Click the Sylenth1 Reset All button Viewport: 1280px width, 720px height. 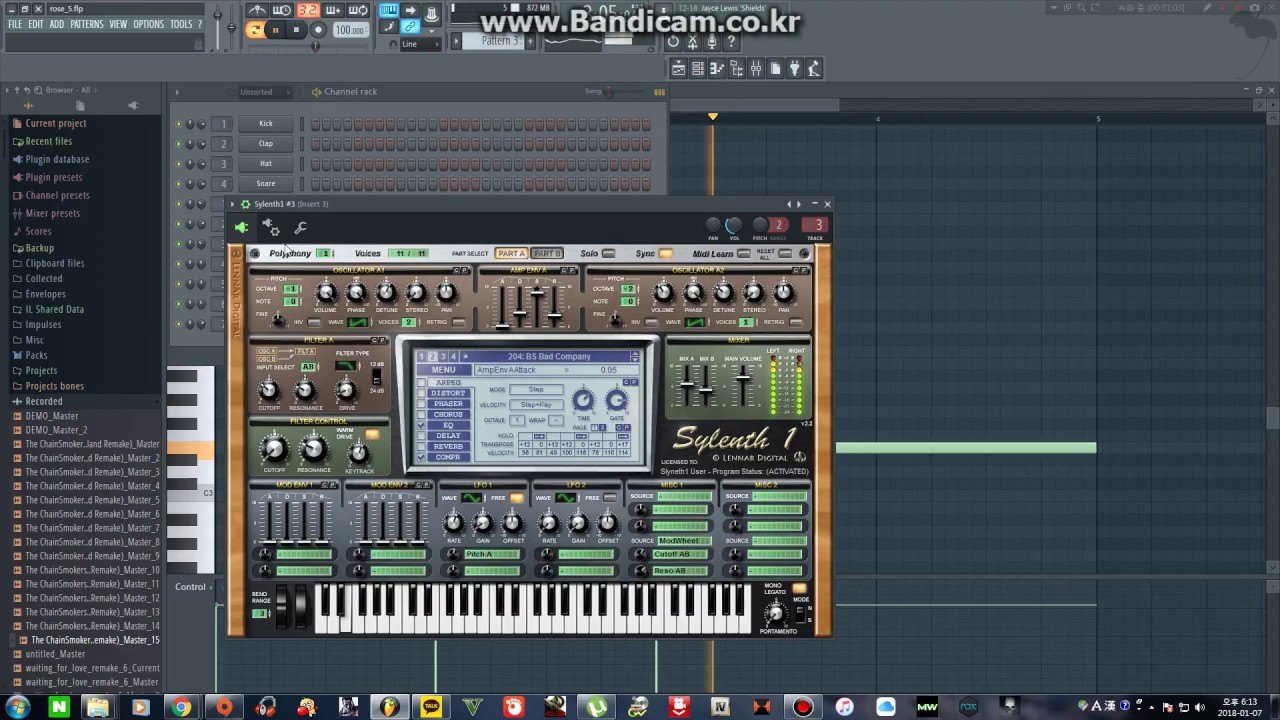786,254
